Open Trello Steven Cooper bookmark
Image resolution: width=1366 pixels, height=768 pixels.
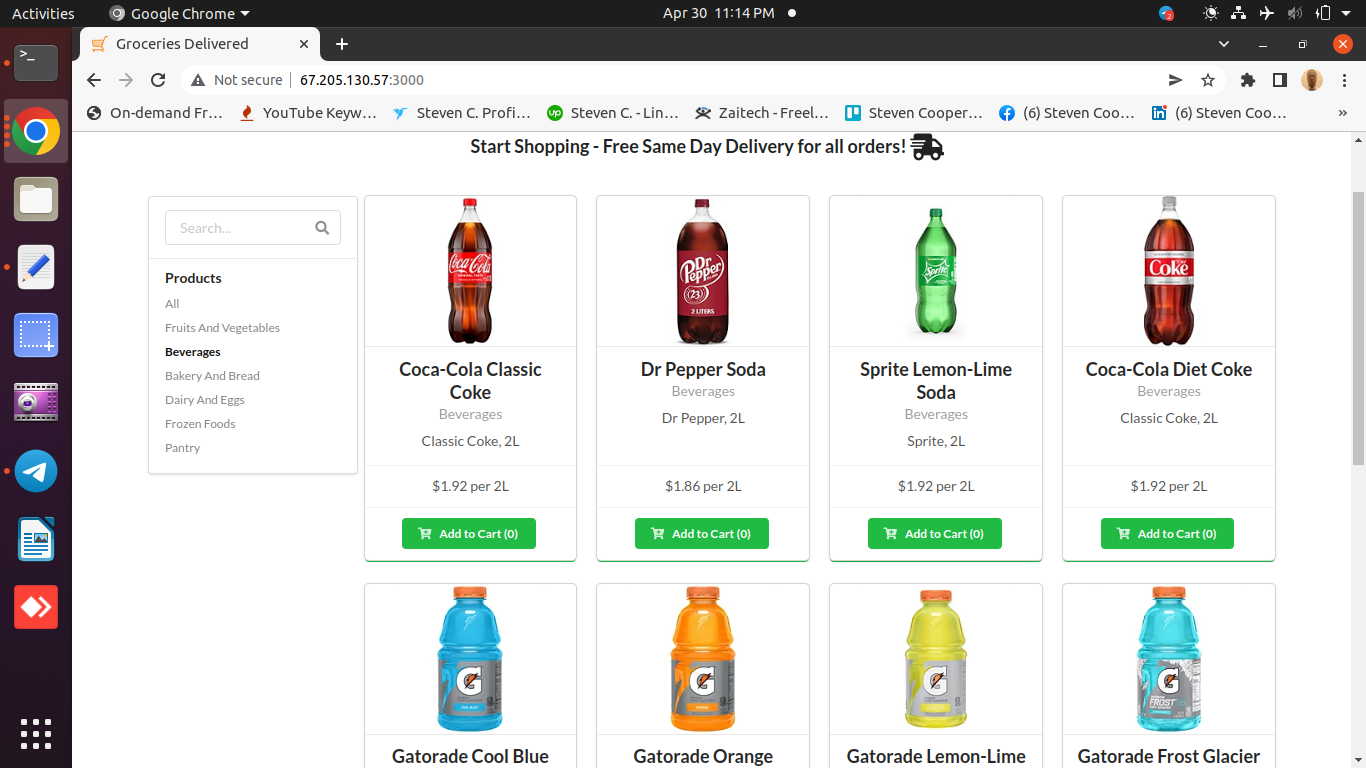(x=914, y=113)
